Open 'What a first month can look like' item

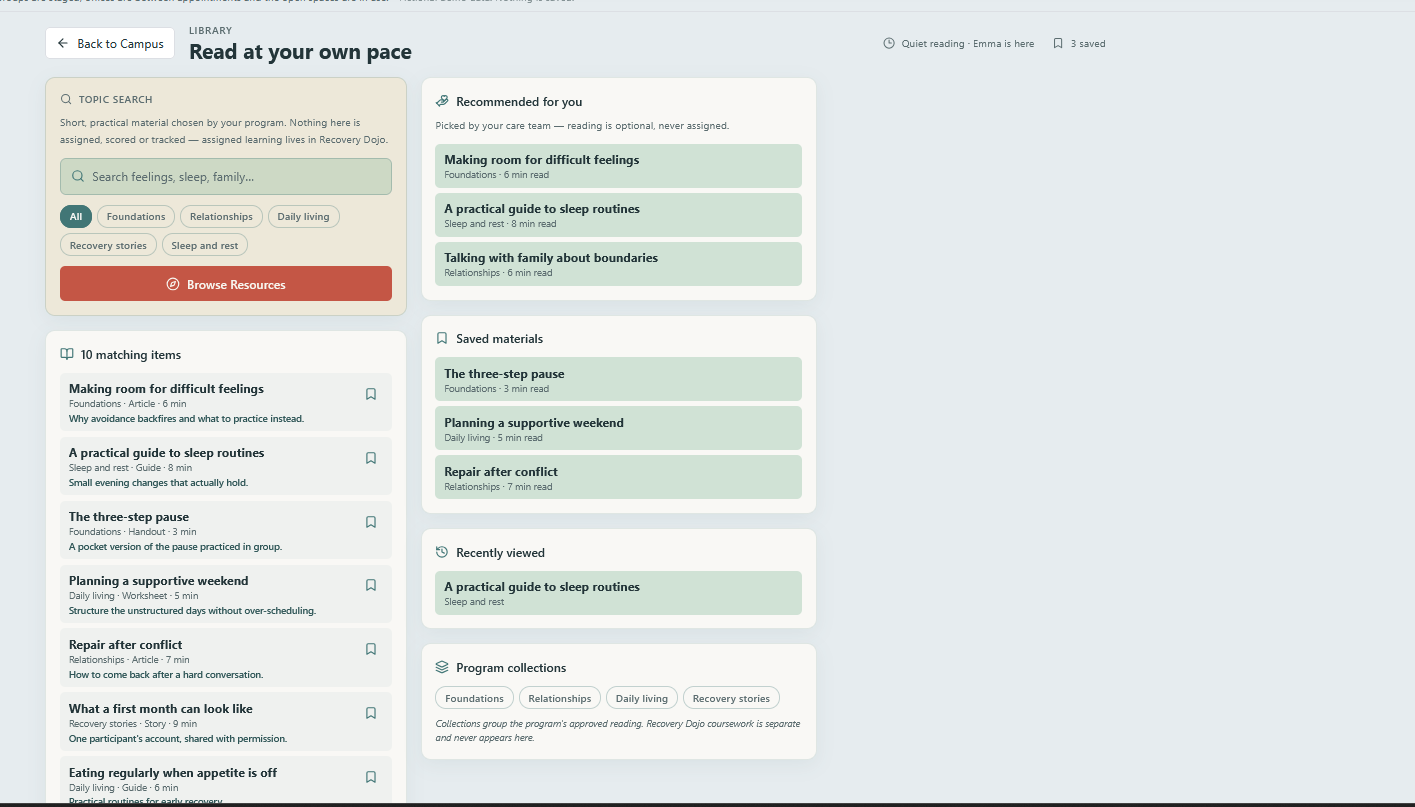[x=226, y=722]
